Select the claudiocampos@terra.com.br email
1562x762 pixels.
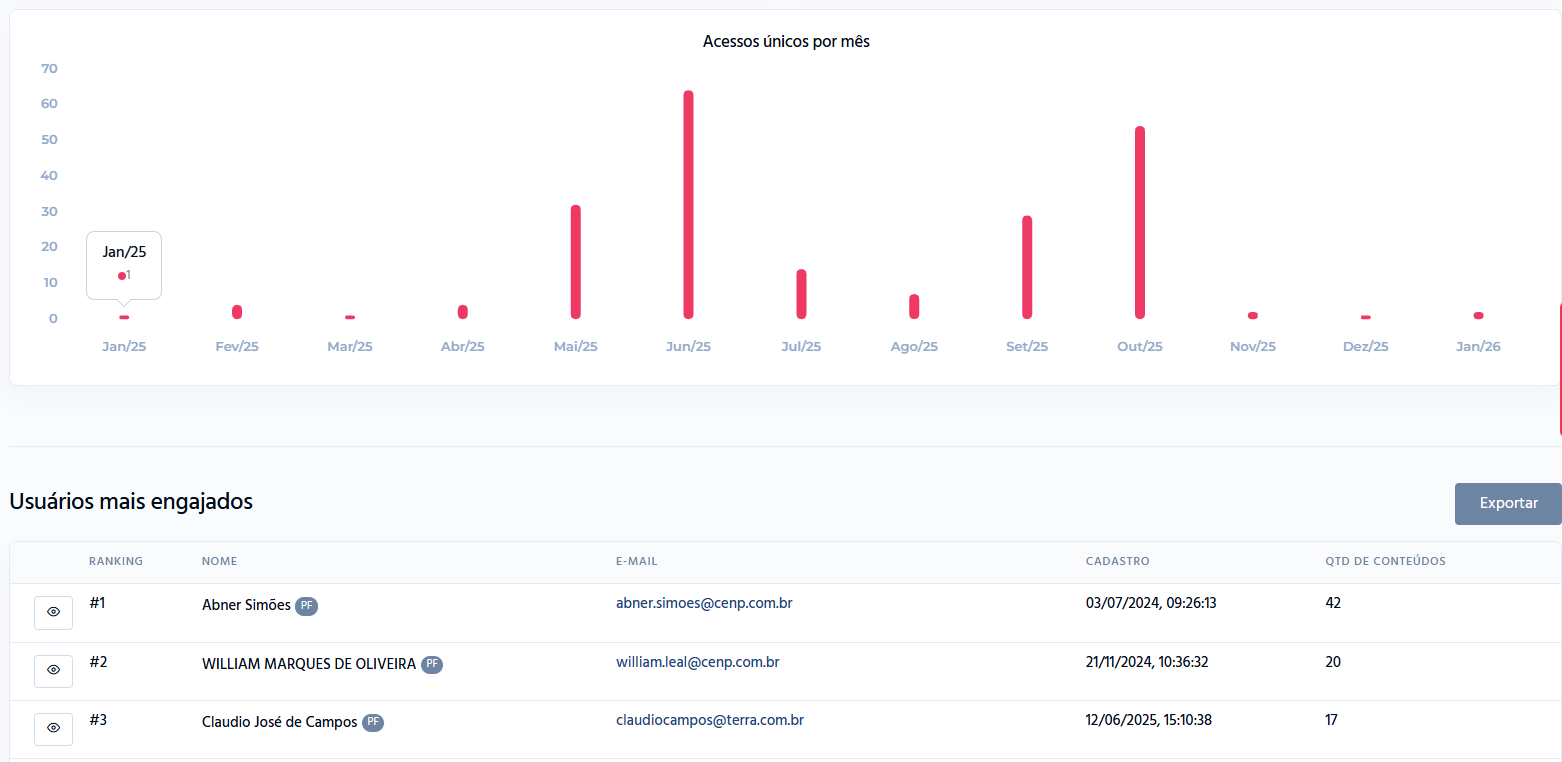[710, 719]
